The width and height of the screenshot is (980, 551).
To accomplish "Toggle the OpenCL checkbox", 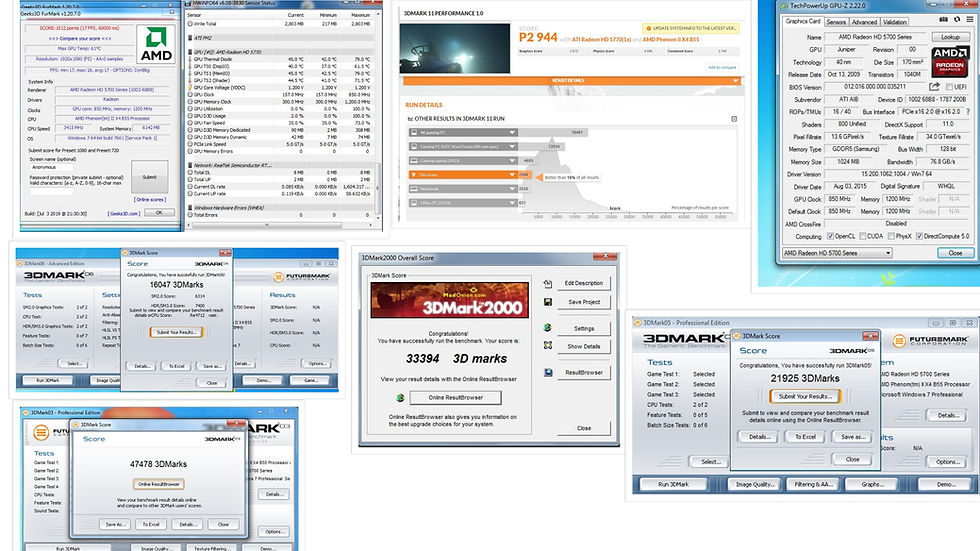I will tap(830, 236).
